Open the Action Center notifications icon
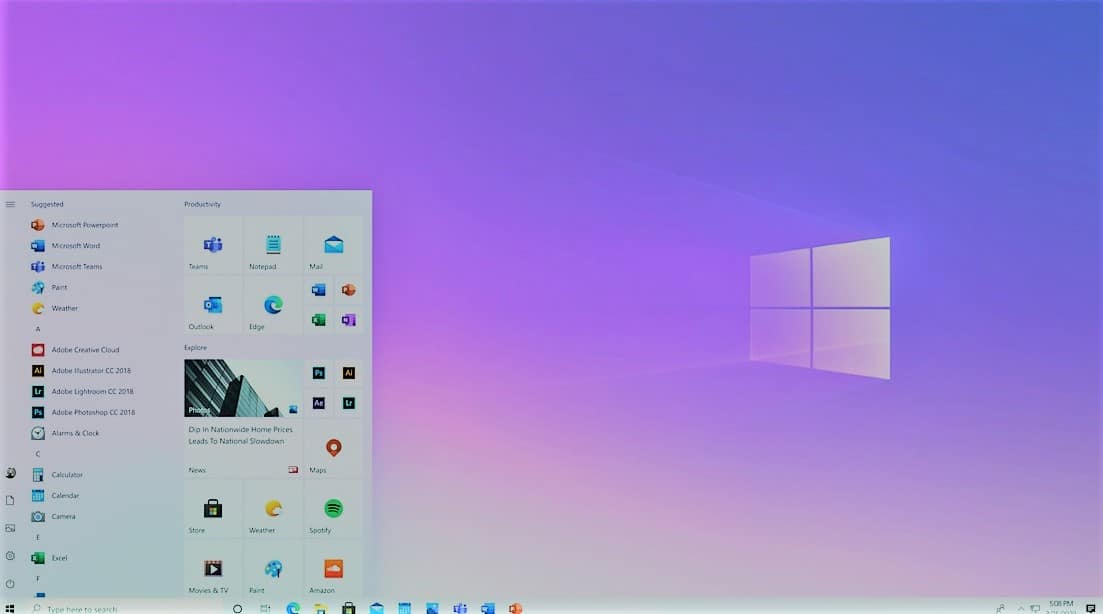The image size is (1103, 614). click(x=1090, y=608)
